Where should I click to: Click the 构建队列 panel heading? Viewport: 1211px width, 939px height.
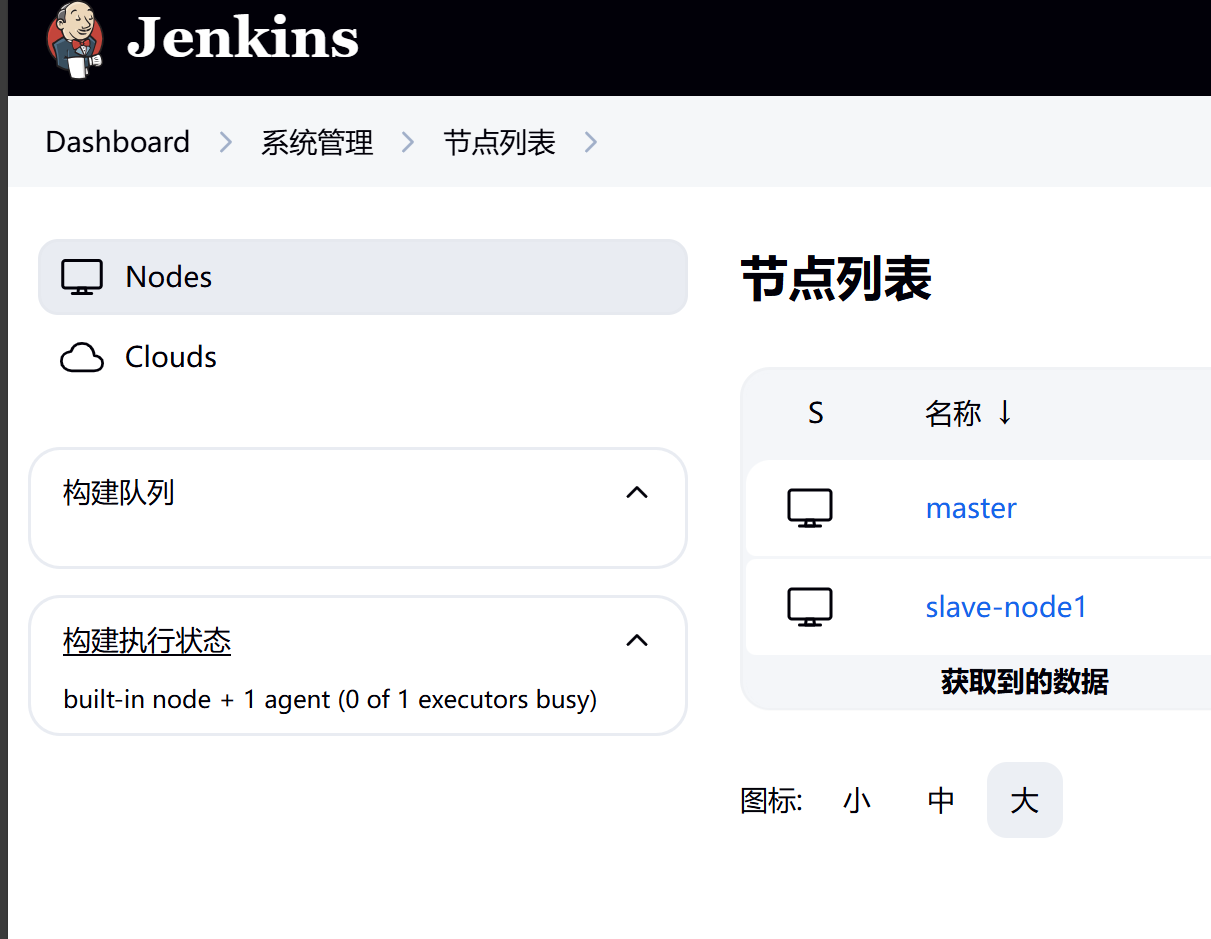pos(119,492)
